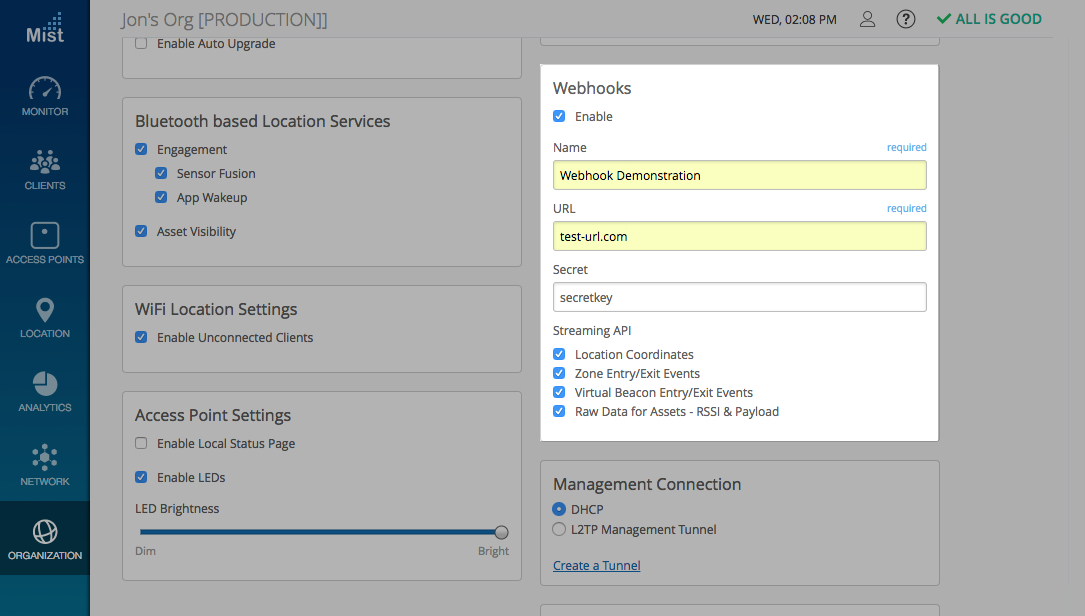Image resolution: width=1085 pixels, height=616 pixels.
Task: Select the Location pin icon
Action: point(45,311)
